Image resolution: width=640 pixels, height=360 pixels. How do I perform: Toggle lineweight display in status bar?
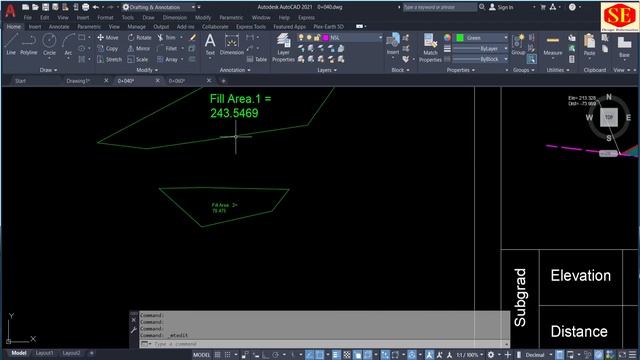(x=336, y=355)
